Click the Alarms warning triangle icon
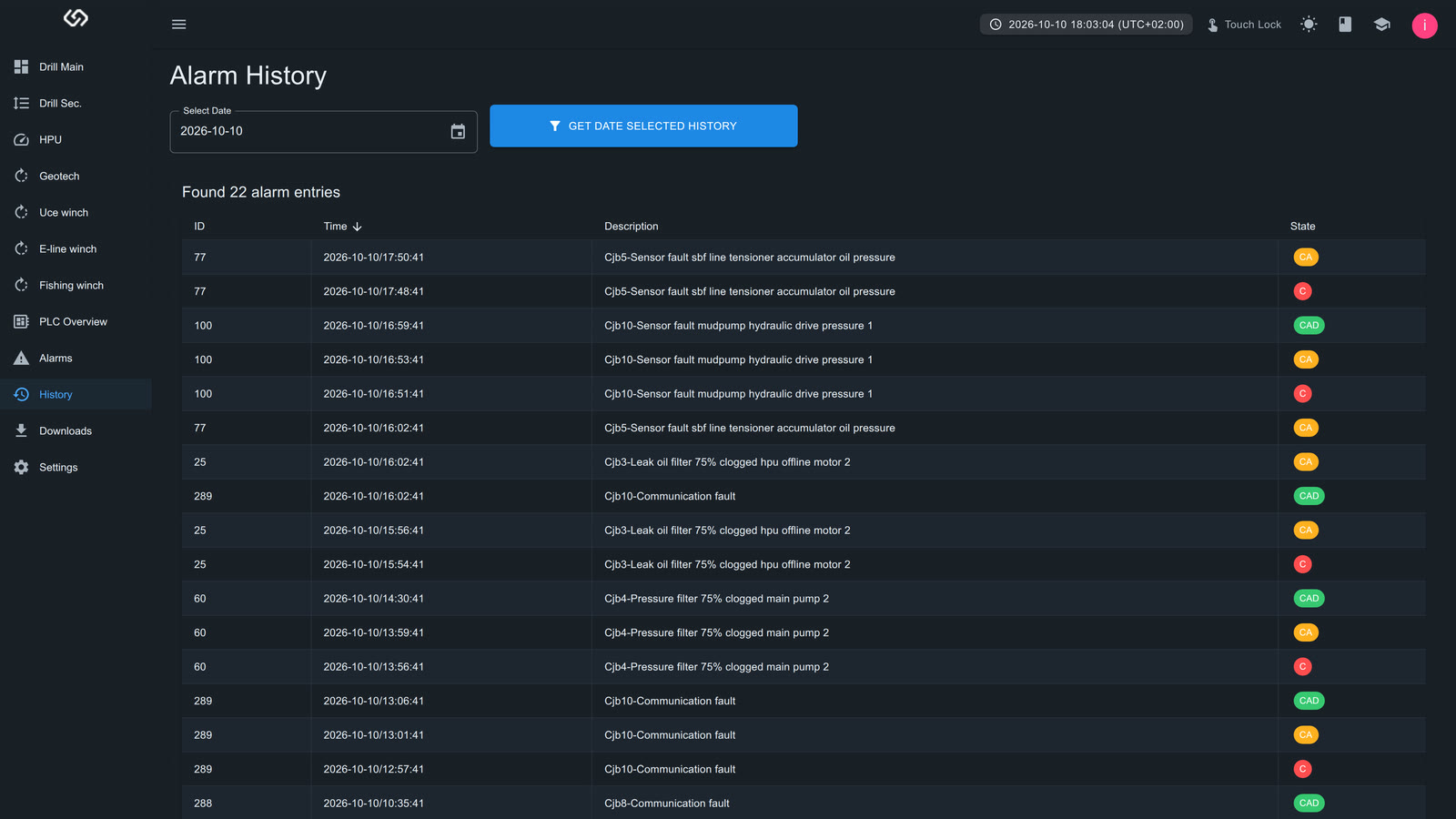1456x819 pixels. 21,358
